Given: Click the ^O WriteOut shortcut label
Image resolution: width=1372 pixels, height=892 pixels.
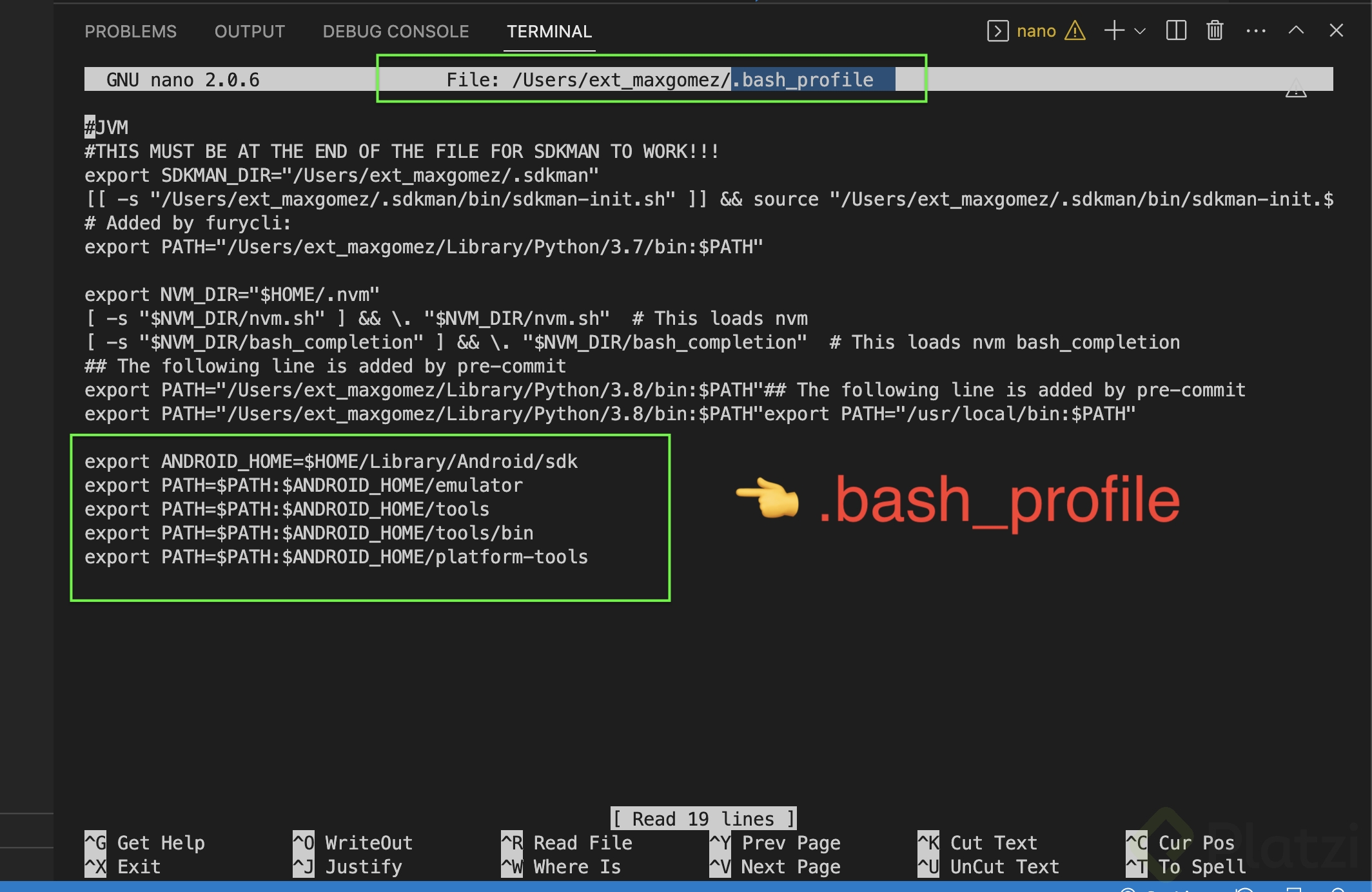Looking at the screenshot, I should pos(353,843).
